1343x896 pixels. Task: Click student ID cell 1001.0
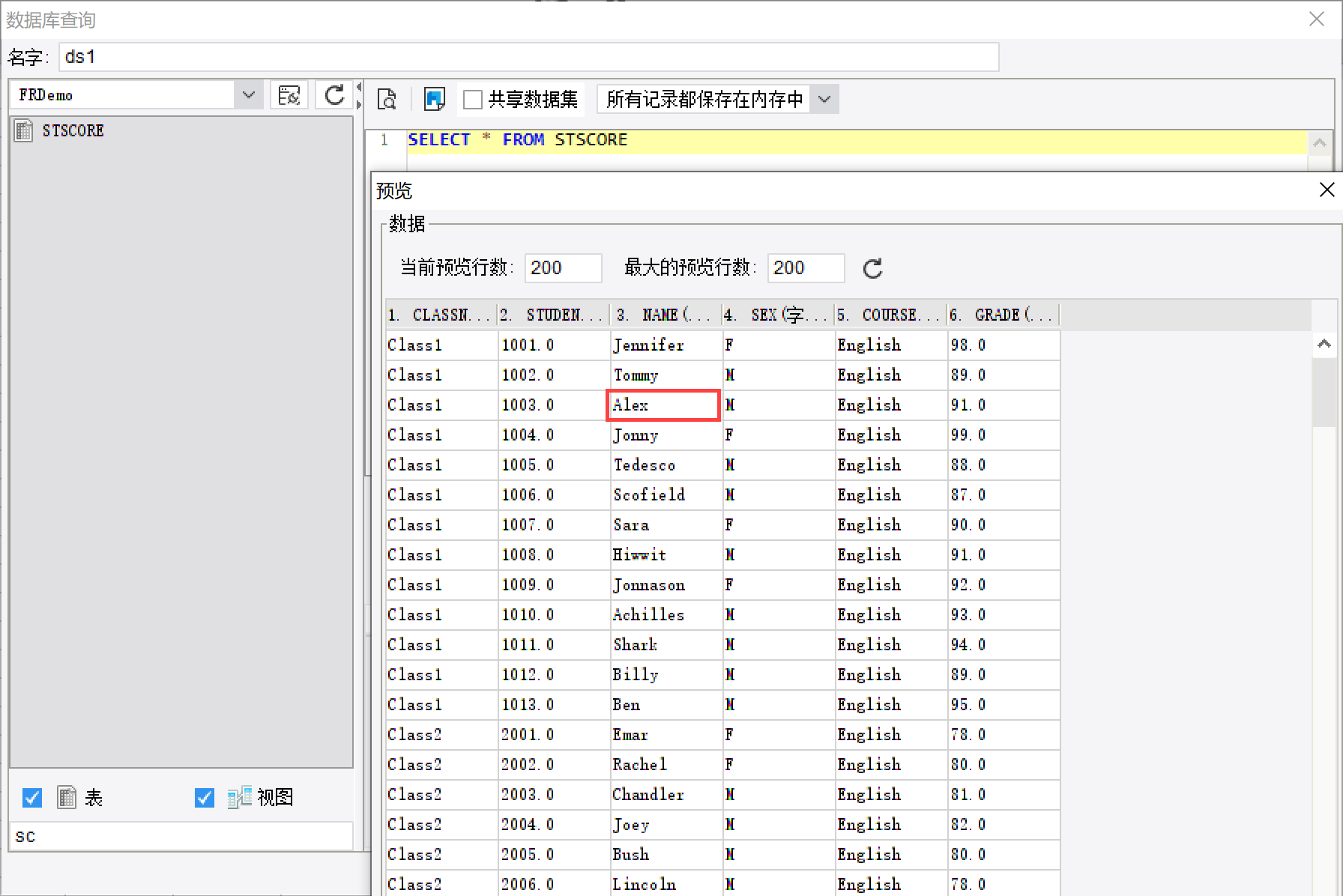click(x=554, y=345)
